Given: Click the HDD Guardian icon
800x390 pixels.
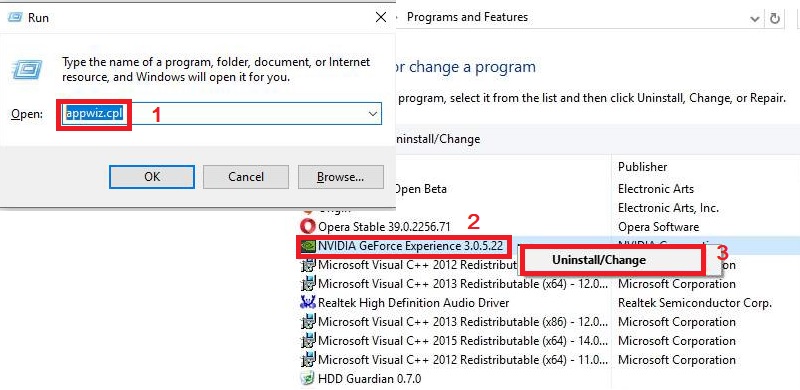Looking at the screenshot, I should (308, 379).
